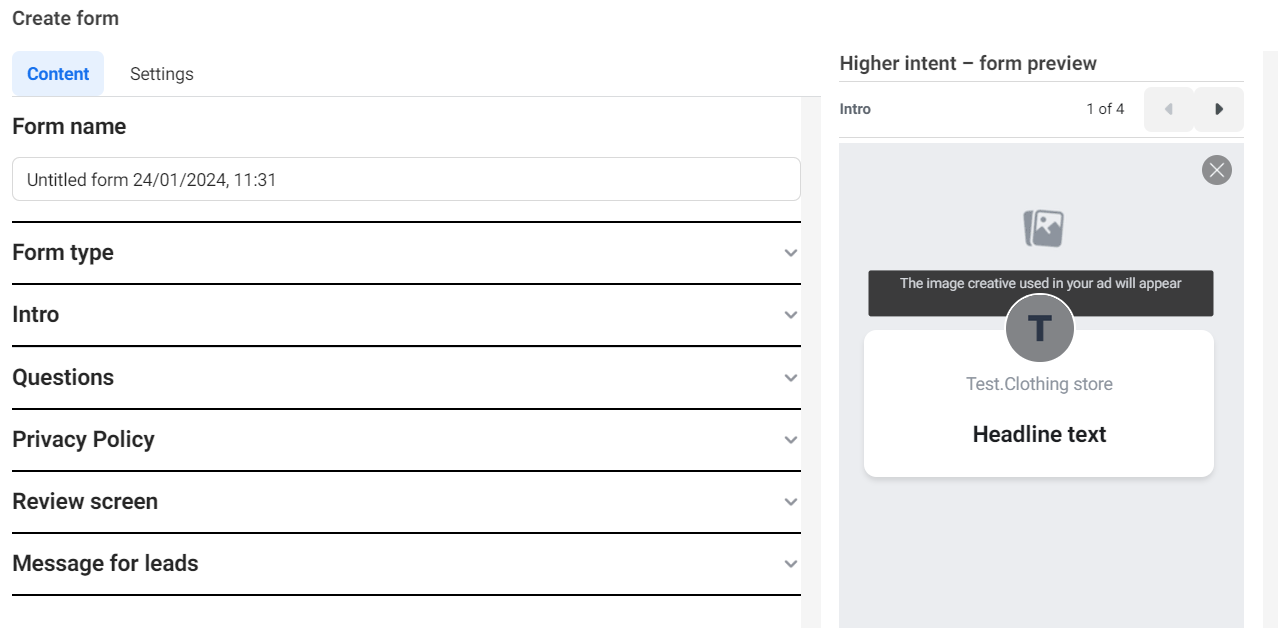Expand the Intro section
The height and width of the screenshot is (628, 1278).
click(790, 315)
